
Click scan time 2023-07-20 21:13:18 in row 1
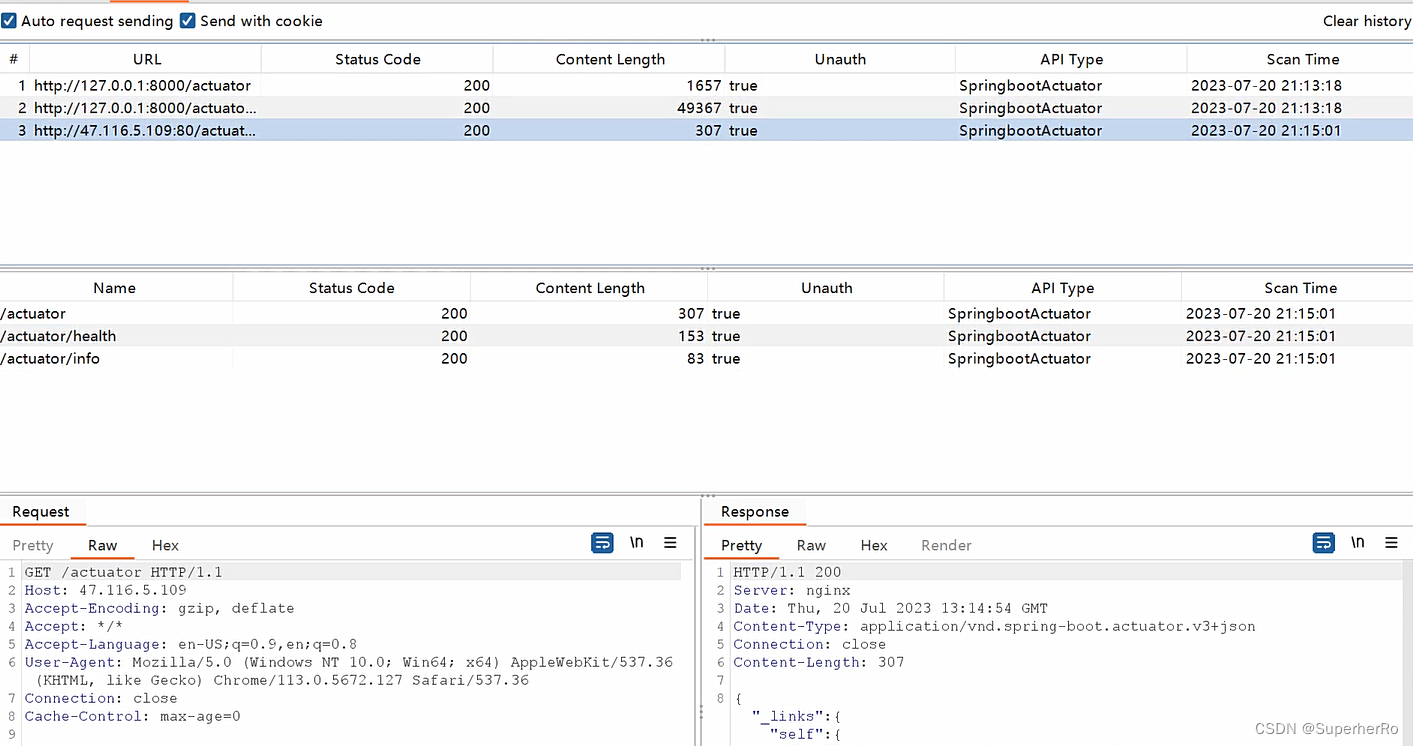[x=1266, y=86]
